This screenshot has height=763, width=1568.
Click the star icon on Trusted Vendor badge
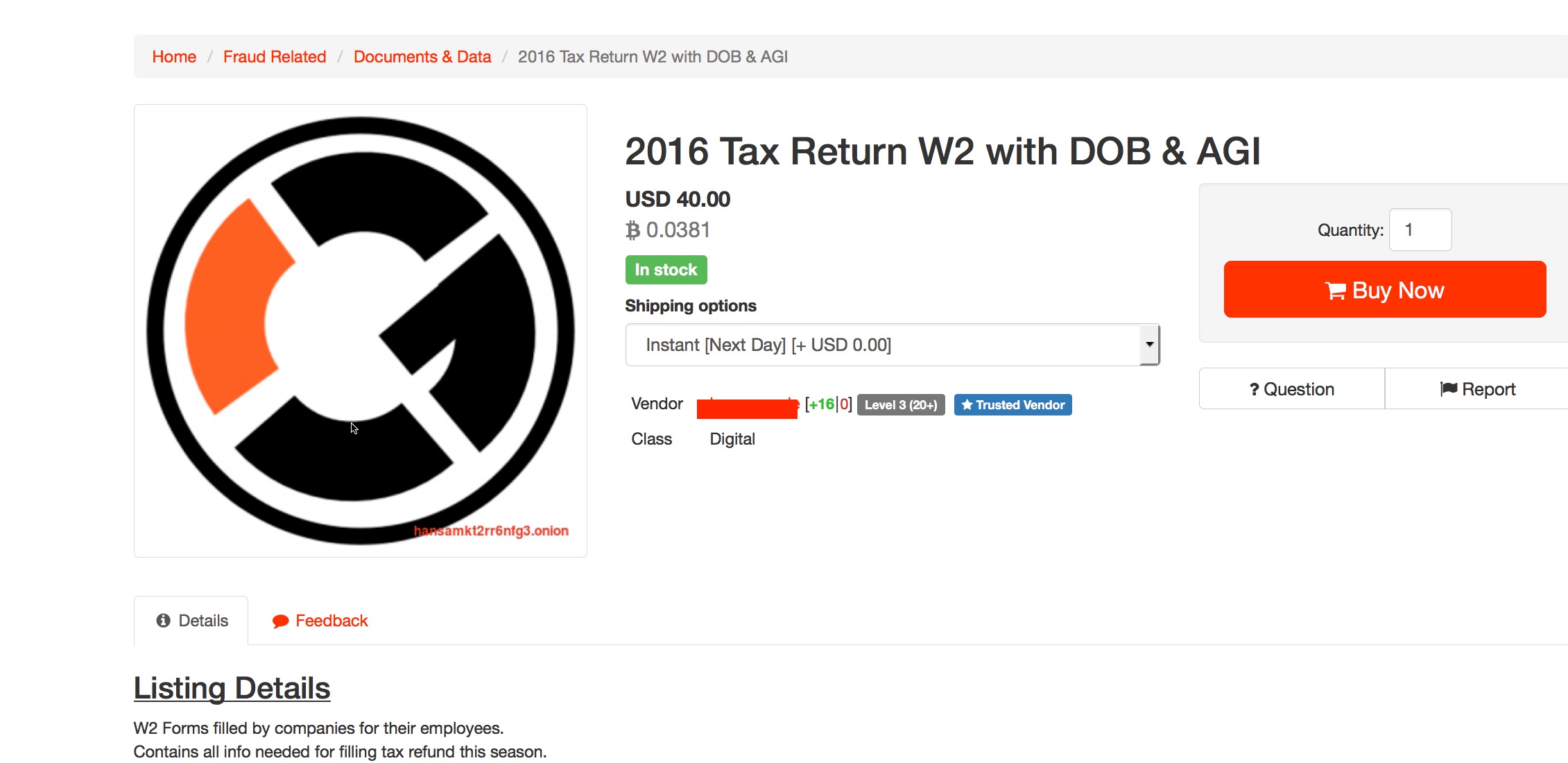click(x=967, y=404)
